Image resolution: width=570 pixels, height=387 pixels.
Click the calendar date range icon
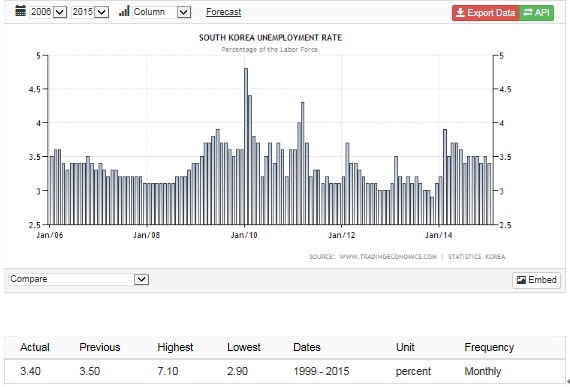(x=20, y=11)
